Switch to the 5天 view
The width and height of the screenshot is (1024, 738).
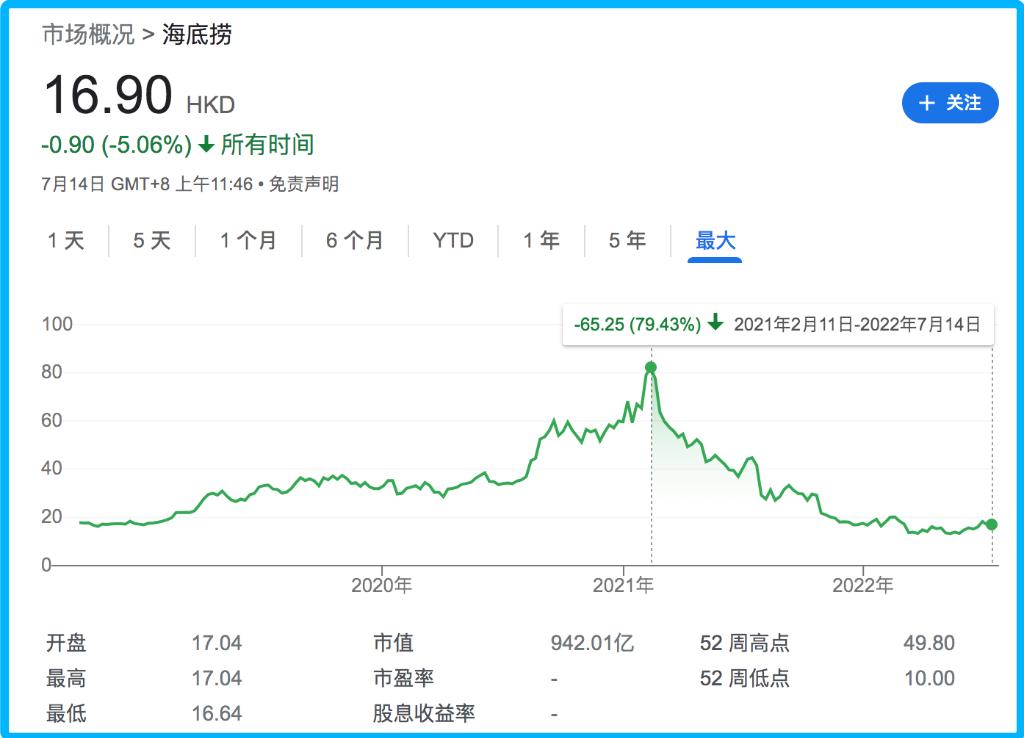[151, 240]
